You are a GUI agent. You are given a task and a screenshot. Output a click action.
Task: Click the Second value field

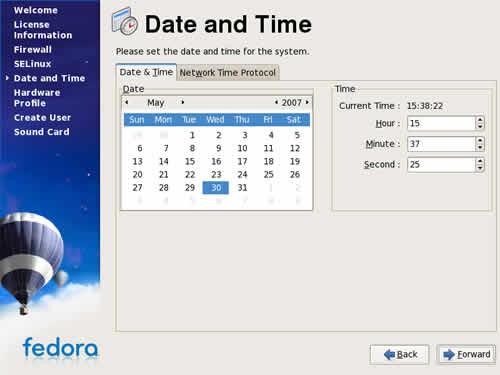(x=441, y=165)
